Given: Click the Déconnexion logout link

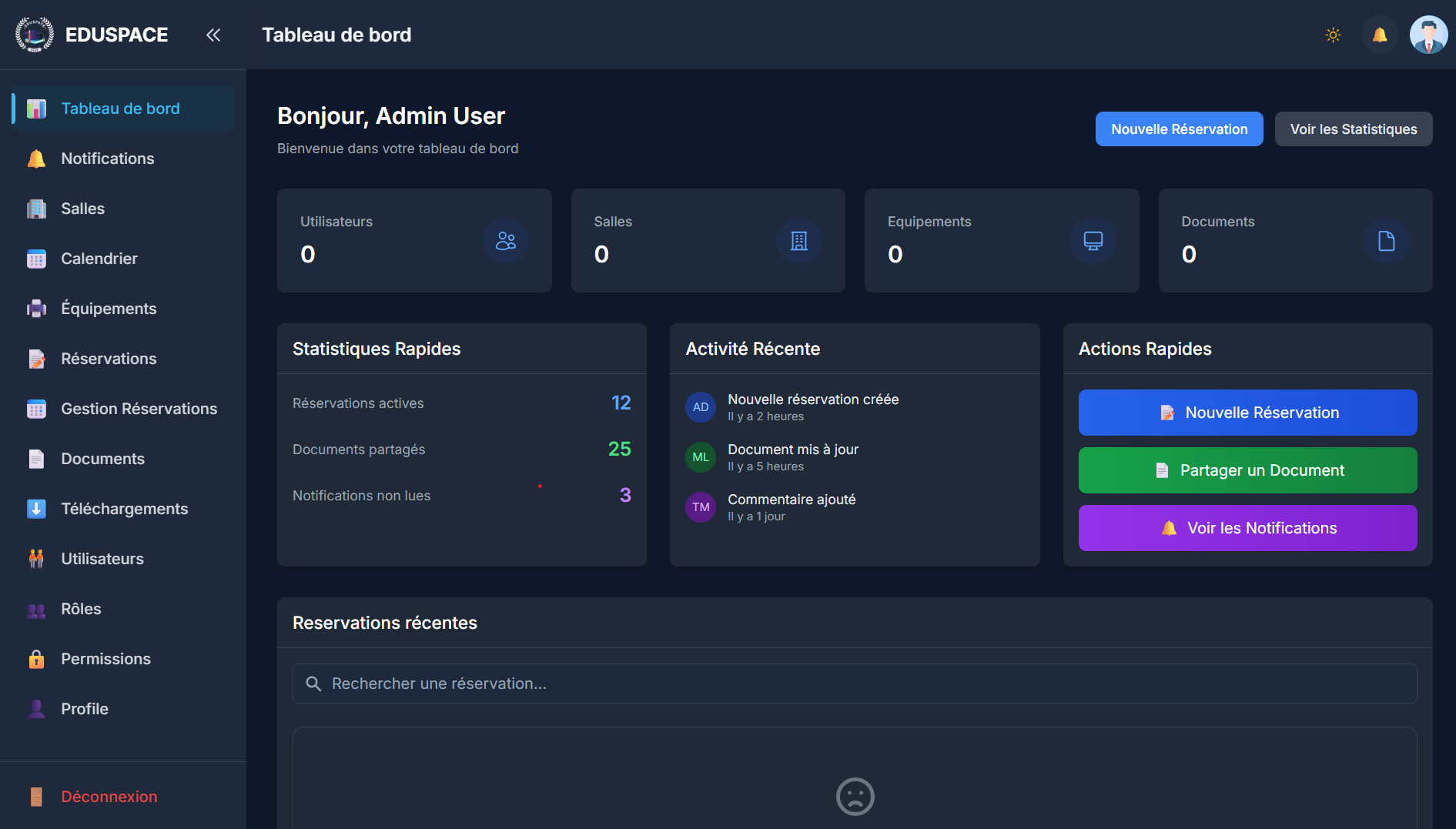Looking at the screenshot, I should pyautogui.click(x=109, y=797).
